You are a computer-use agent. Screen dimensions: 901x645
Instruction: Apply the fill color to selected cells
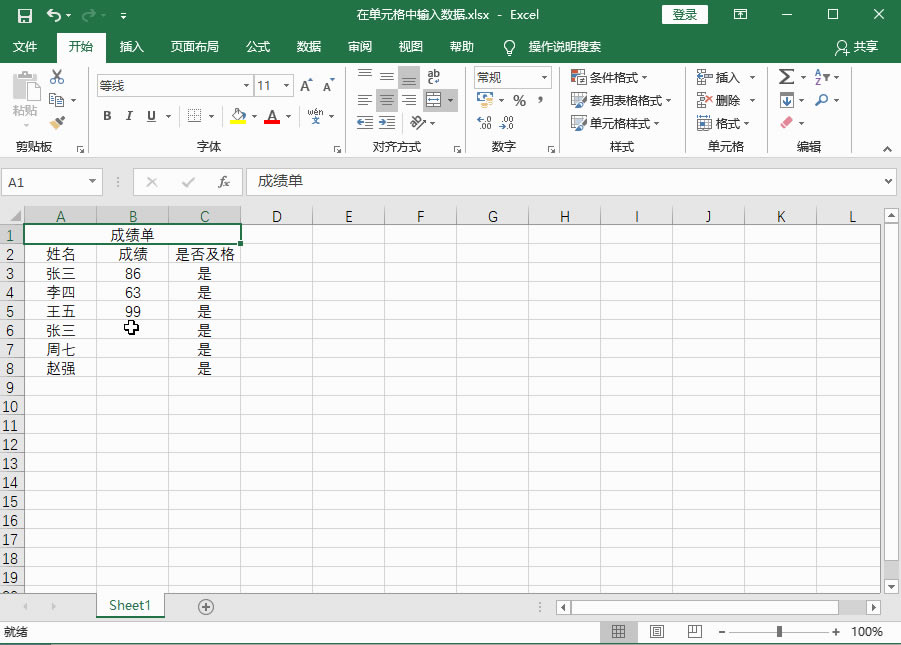coord(240,117)
